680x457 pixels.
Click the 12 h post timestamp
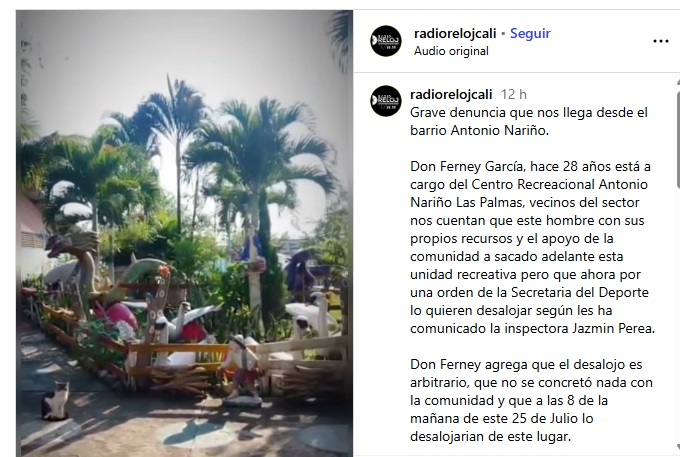[x=513, y=94]
